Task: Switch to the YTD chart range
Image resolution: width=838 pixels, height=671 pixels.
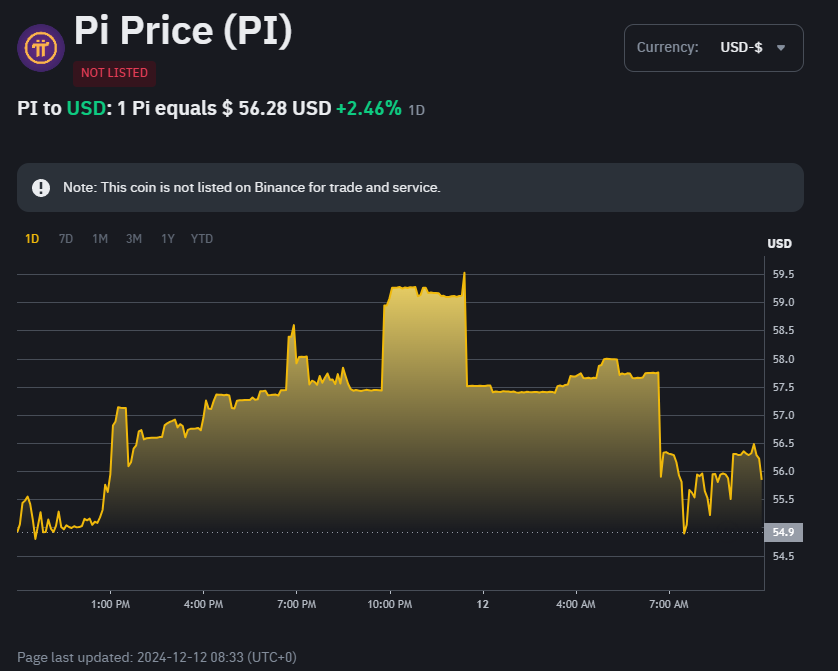Action: click(202, 239)
